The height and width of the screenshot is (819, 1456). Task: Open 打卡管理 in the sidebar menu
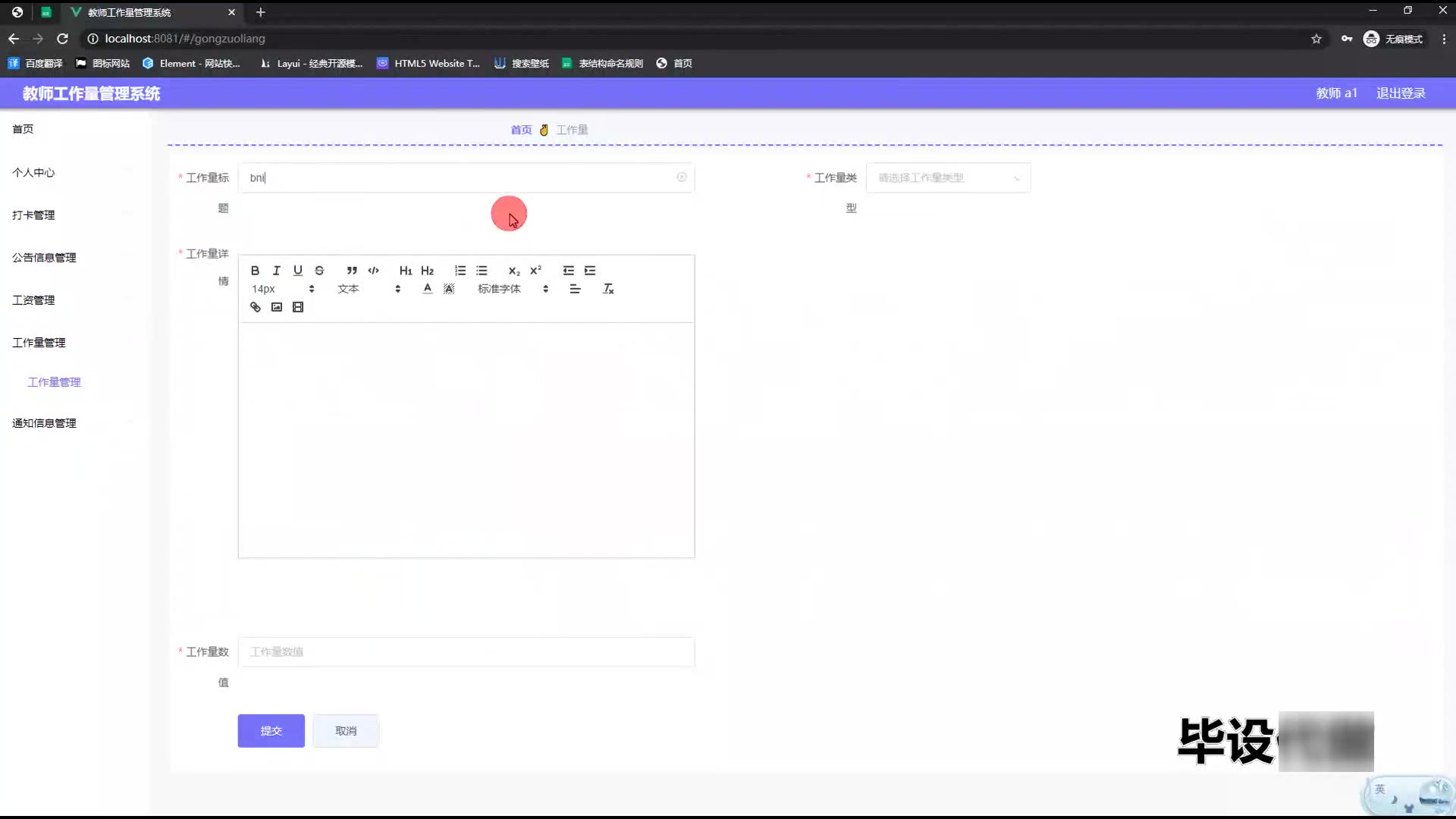pos(33,215)
